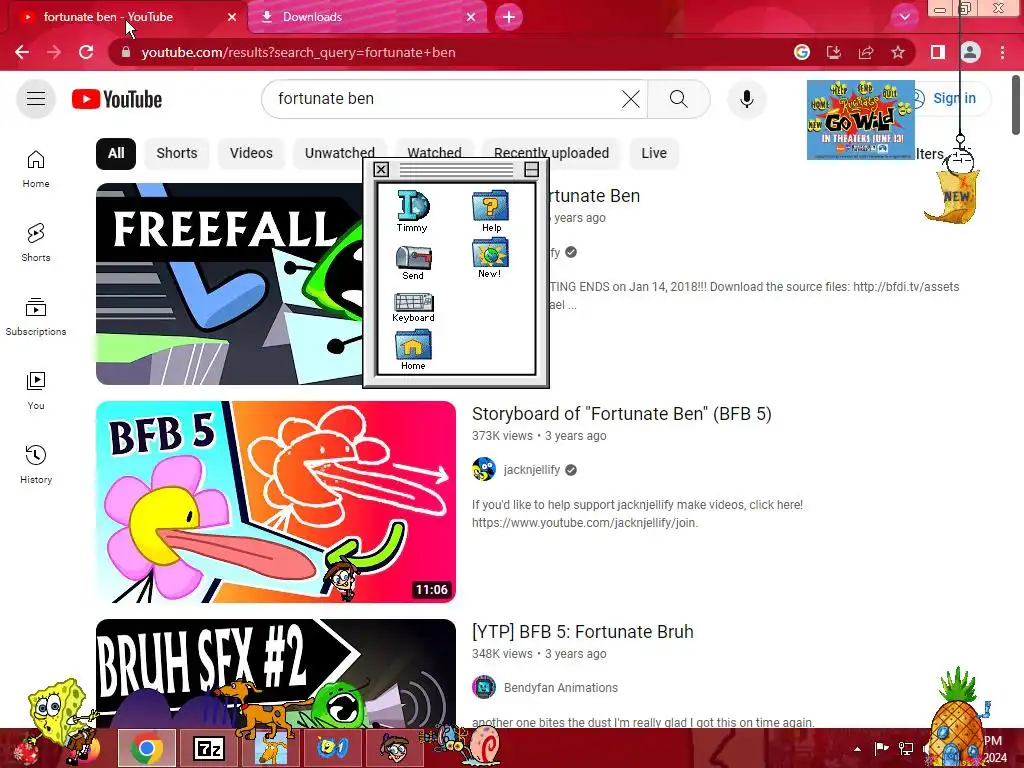
Task: Open a new browser tab with the plus button
Action: (509, 17)
